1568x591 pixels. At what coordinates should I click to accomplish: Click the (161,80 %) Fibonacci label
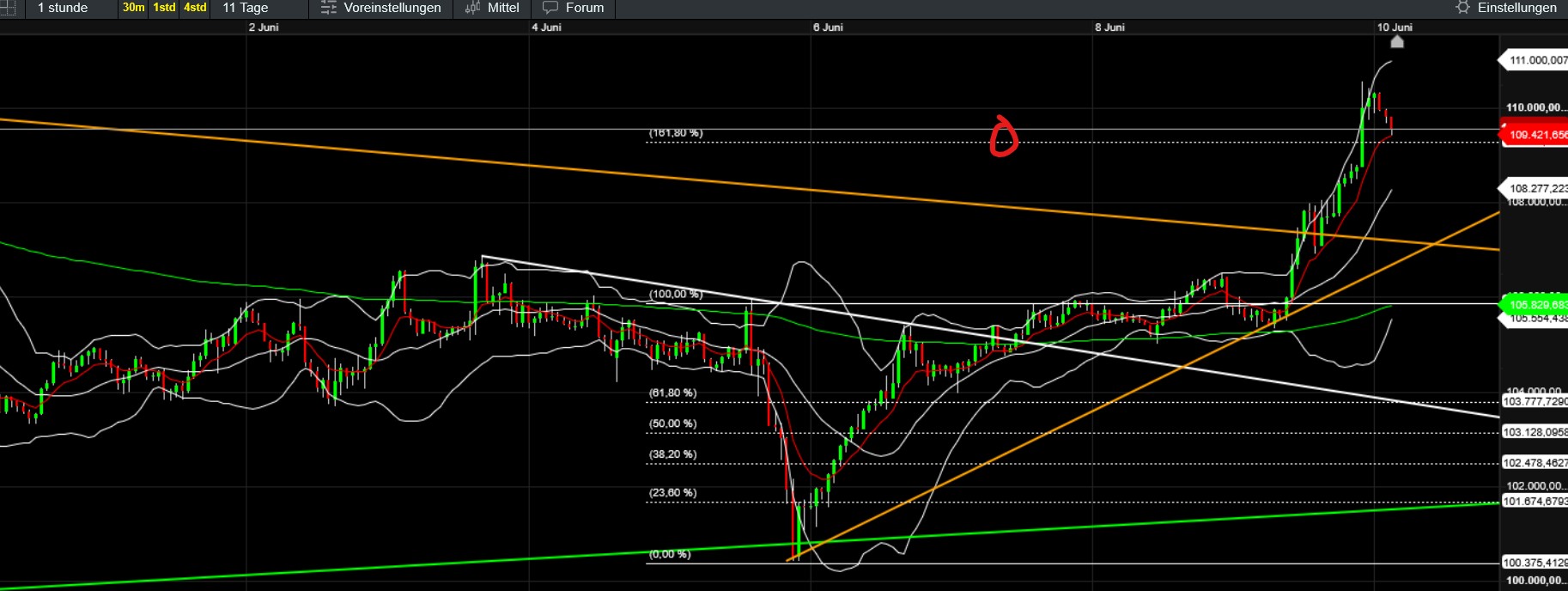676,133
